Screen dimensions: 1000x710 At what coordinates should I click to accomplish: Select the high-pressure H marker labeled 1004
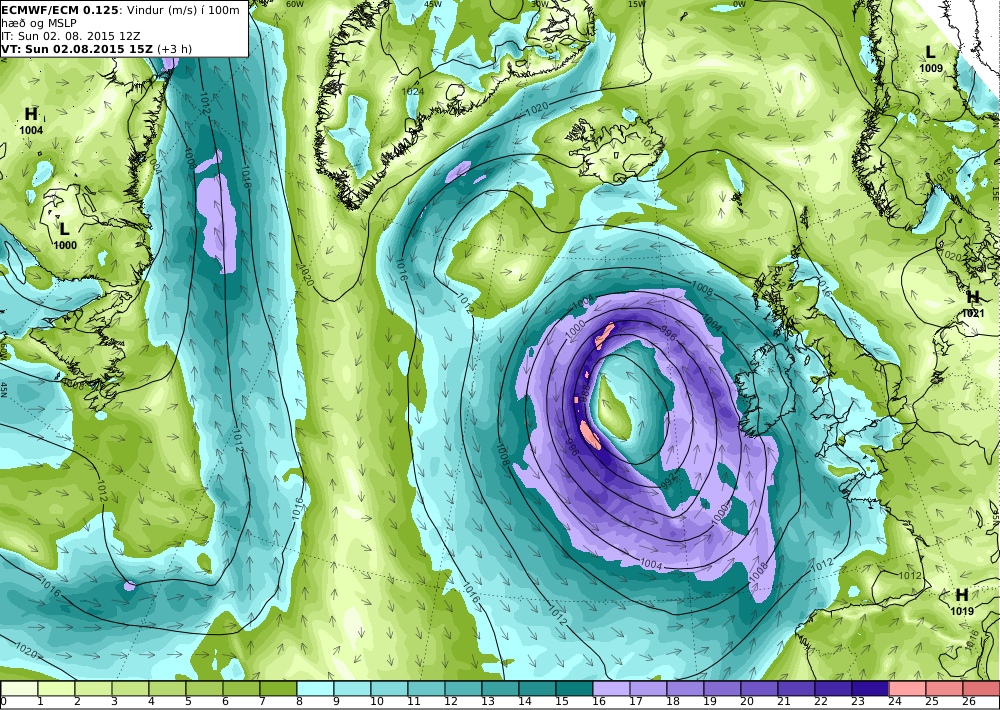(x=31, y=115)
